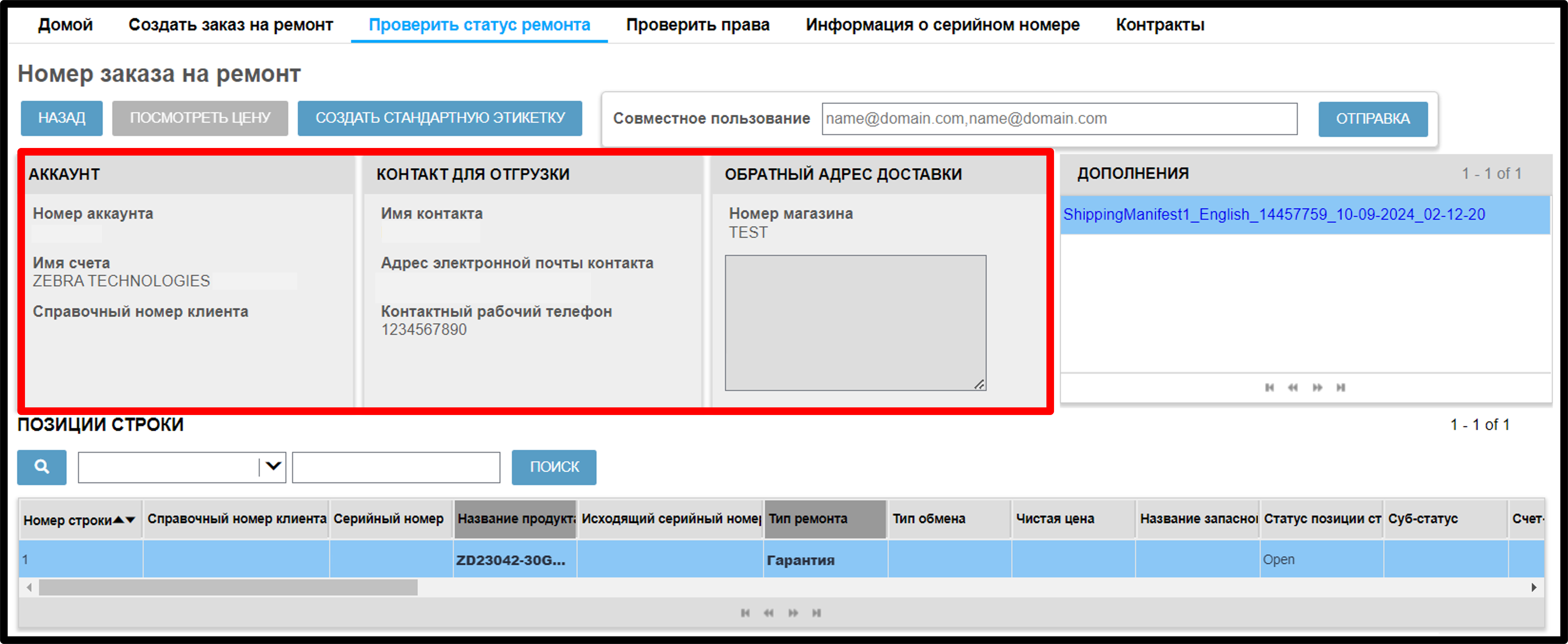Click the НАЗАД button
Image resolution: width=1568 pixels, height=644 pixels.
coord(62,118)
